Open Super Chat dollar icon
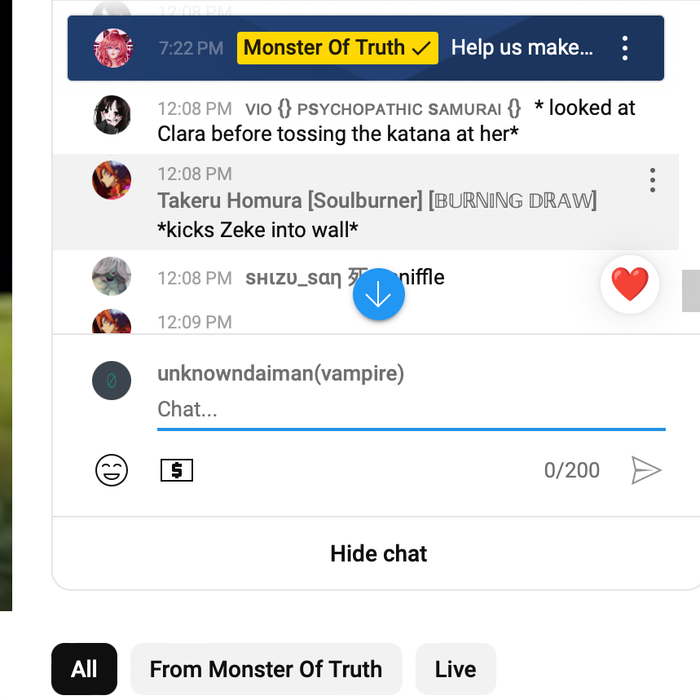The image size is (700, 700). 177,470
